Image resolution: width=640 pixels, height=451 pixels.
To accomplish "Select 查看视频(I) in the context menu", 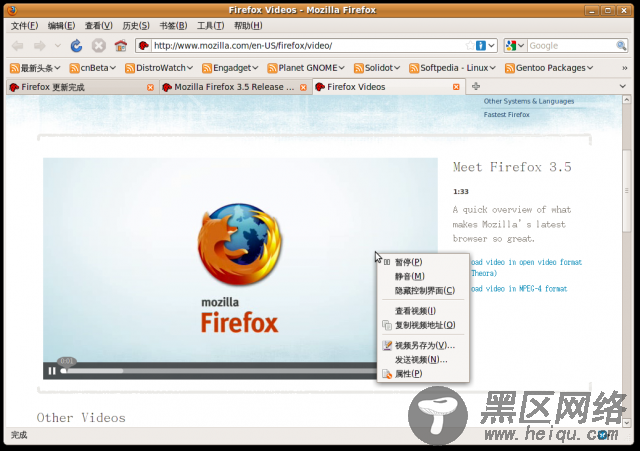I will pos(423,311).
